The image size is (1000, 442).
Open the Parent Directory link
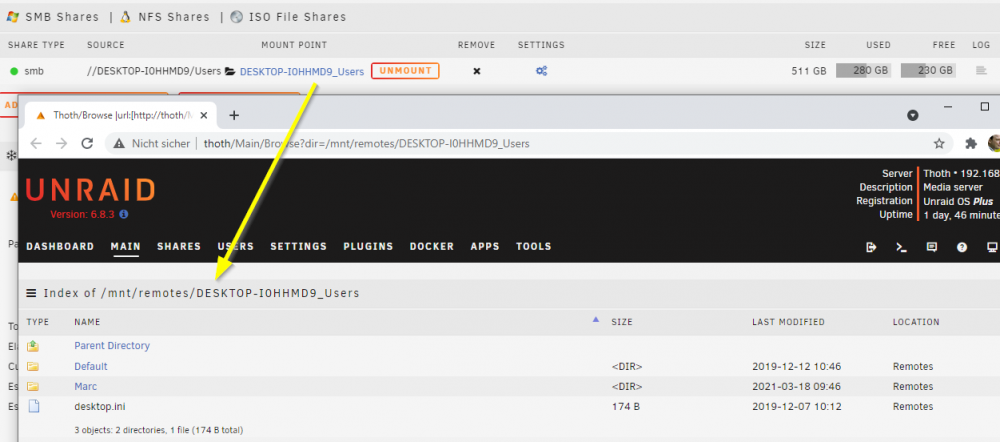coord(112,346)
